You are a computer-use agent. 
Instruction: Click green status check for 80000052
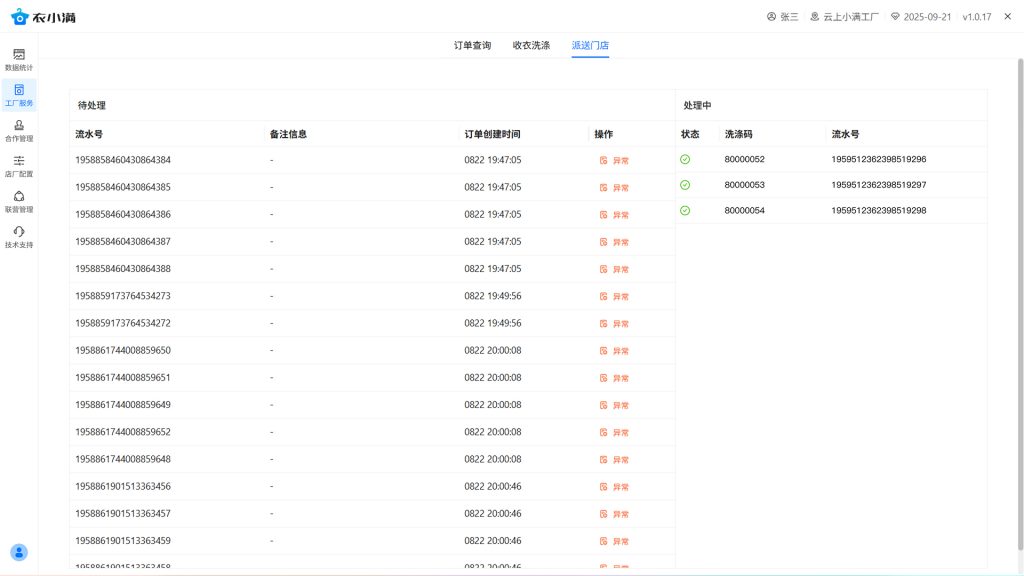click(685, 159)
